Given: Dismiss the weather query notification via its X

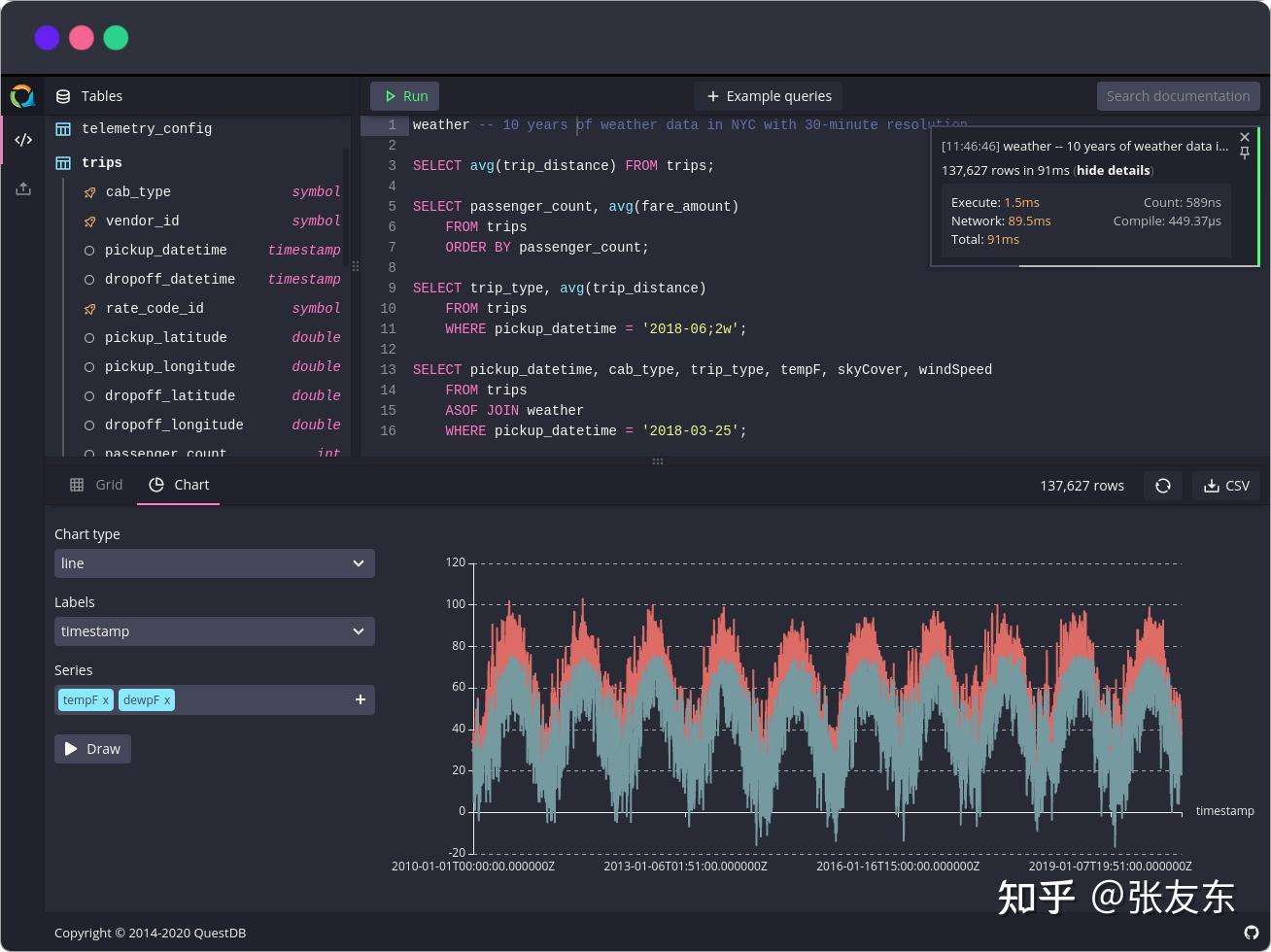Looking at the screenshot, I should [x=1245, y=137].
